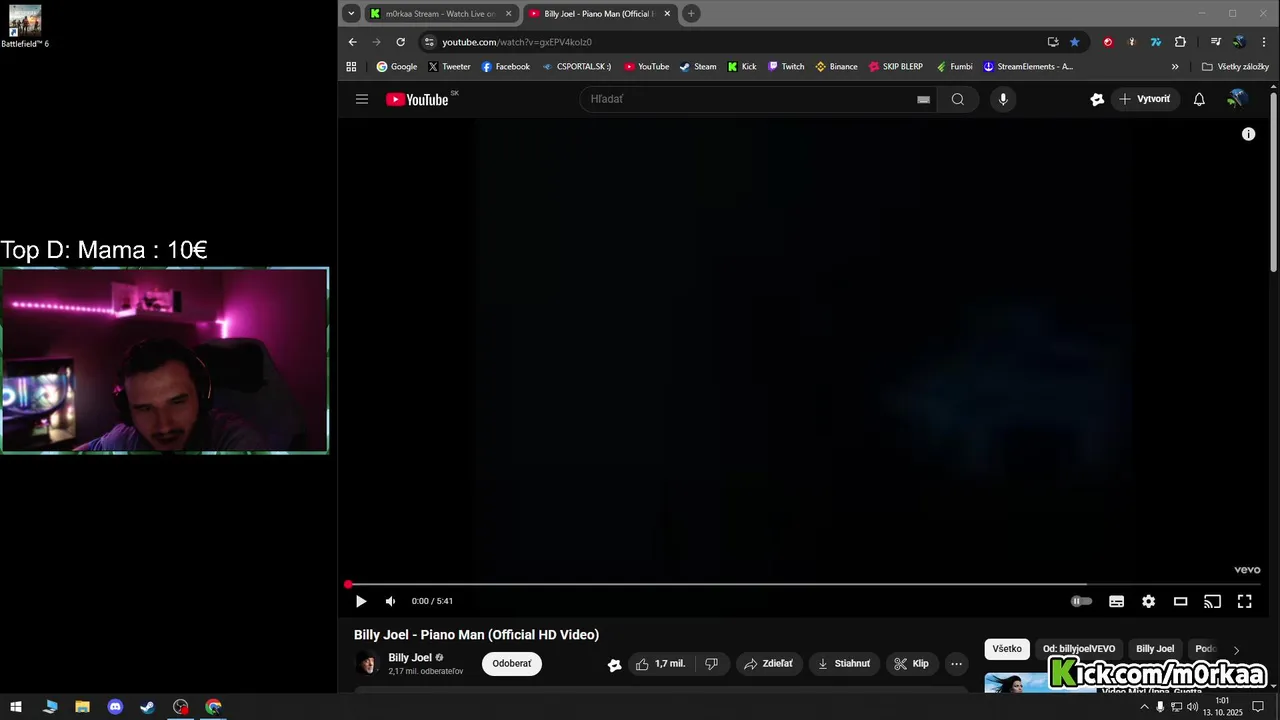Show hidden bookmarks chevron
Screen dimensions: 1280x720
click(1175, 67)
